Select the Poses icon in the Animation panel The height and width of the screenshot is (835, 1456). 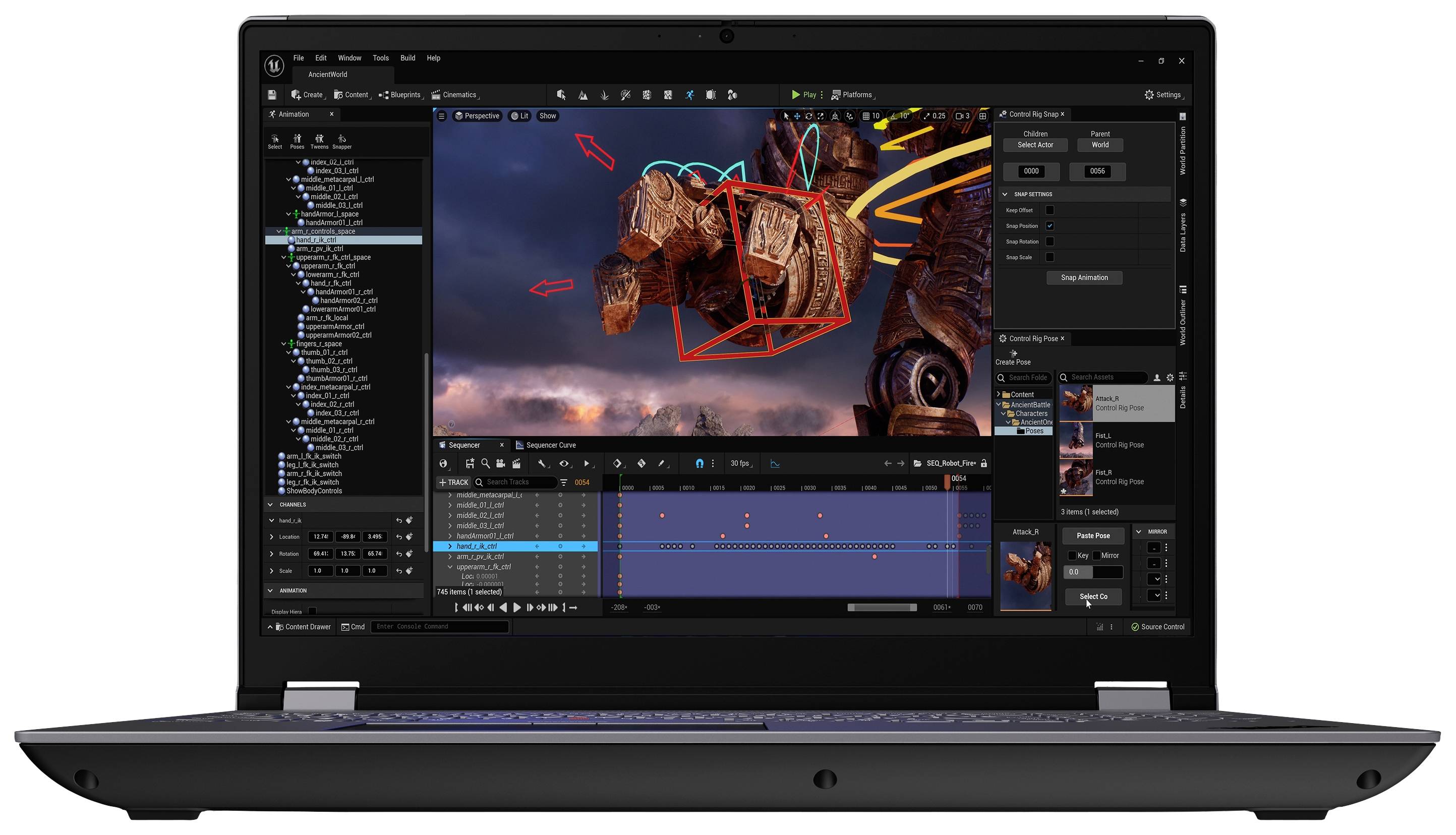[x=297, y=141]
